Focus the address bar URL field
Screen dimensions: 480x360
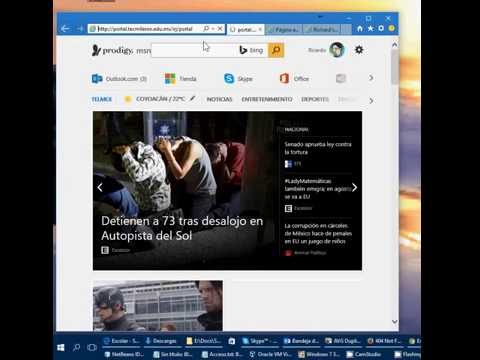(x=146, y=29)
